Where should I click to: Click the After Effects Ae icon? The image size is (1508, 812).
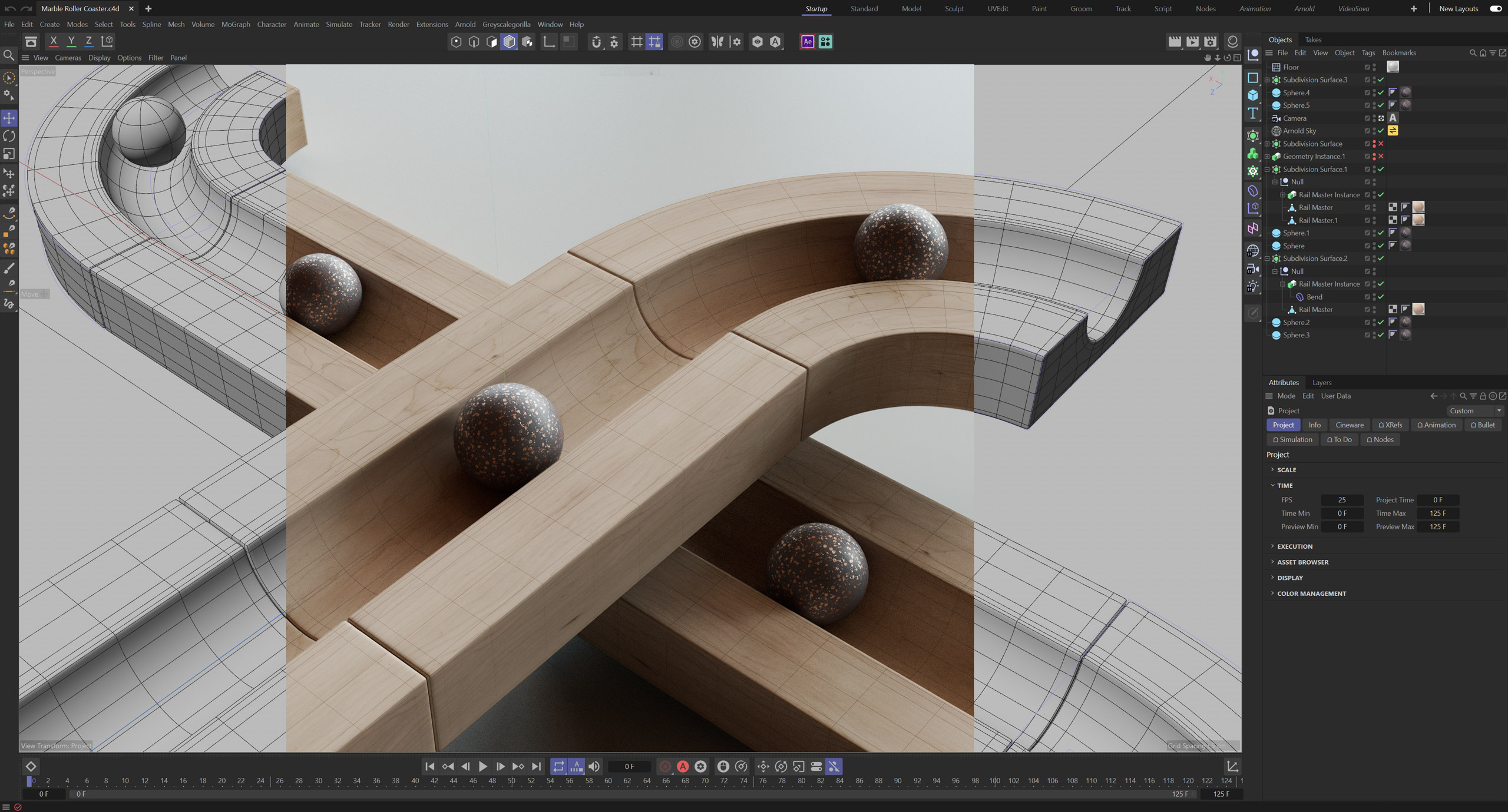click(x=807, y=41)
